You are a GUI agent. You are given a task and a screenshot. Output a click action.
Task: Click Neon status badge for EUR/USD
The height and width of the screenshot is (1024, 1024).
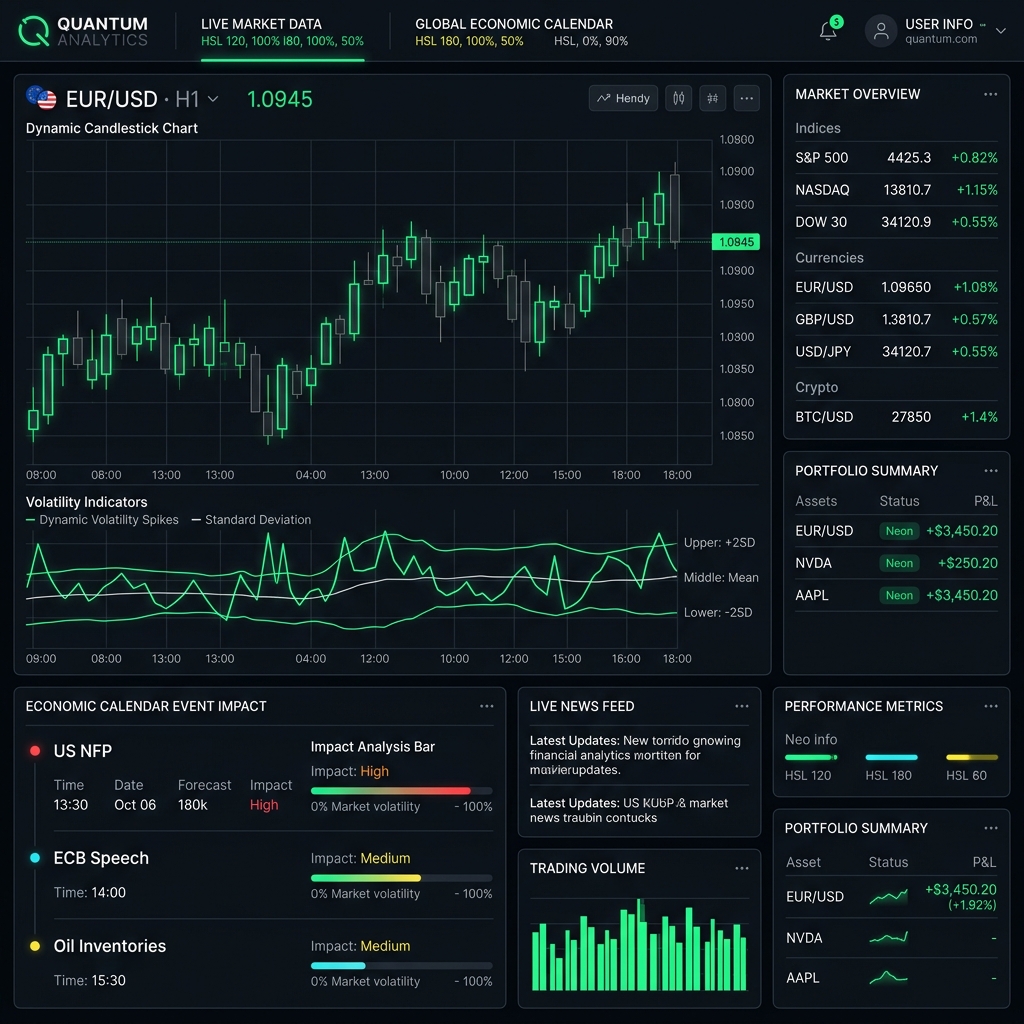click(x=899, y=531)
